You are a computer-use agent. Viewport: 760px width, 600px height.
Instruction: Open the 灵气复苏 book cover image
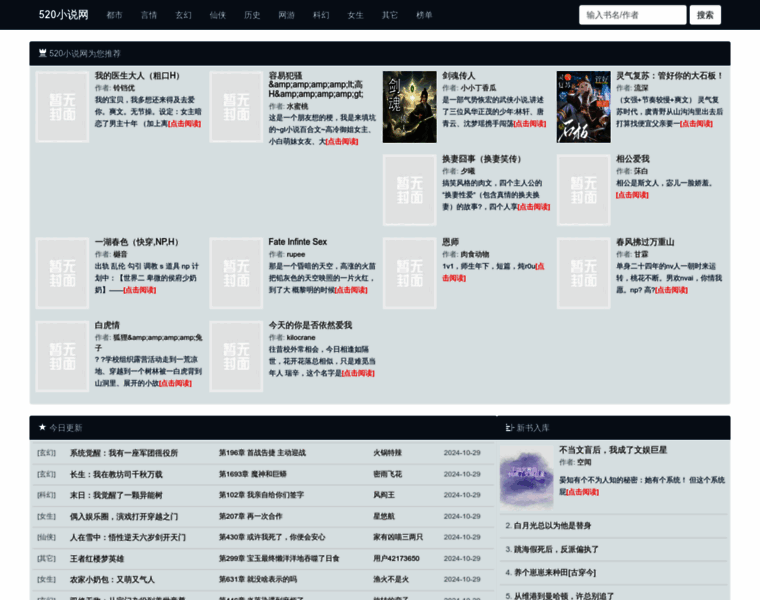coord(583,106)
